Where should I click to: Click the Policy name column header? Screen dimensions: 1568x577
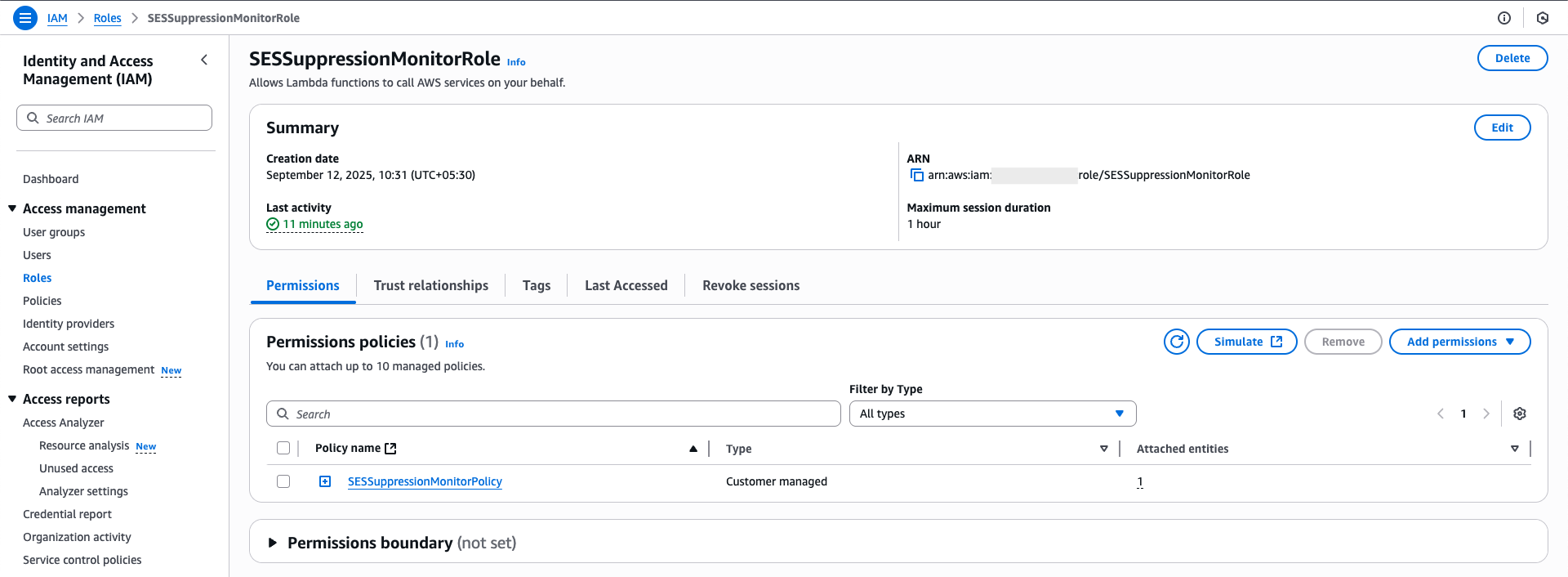coord(348,448)
